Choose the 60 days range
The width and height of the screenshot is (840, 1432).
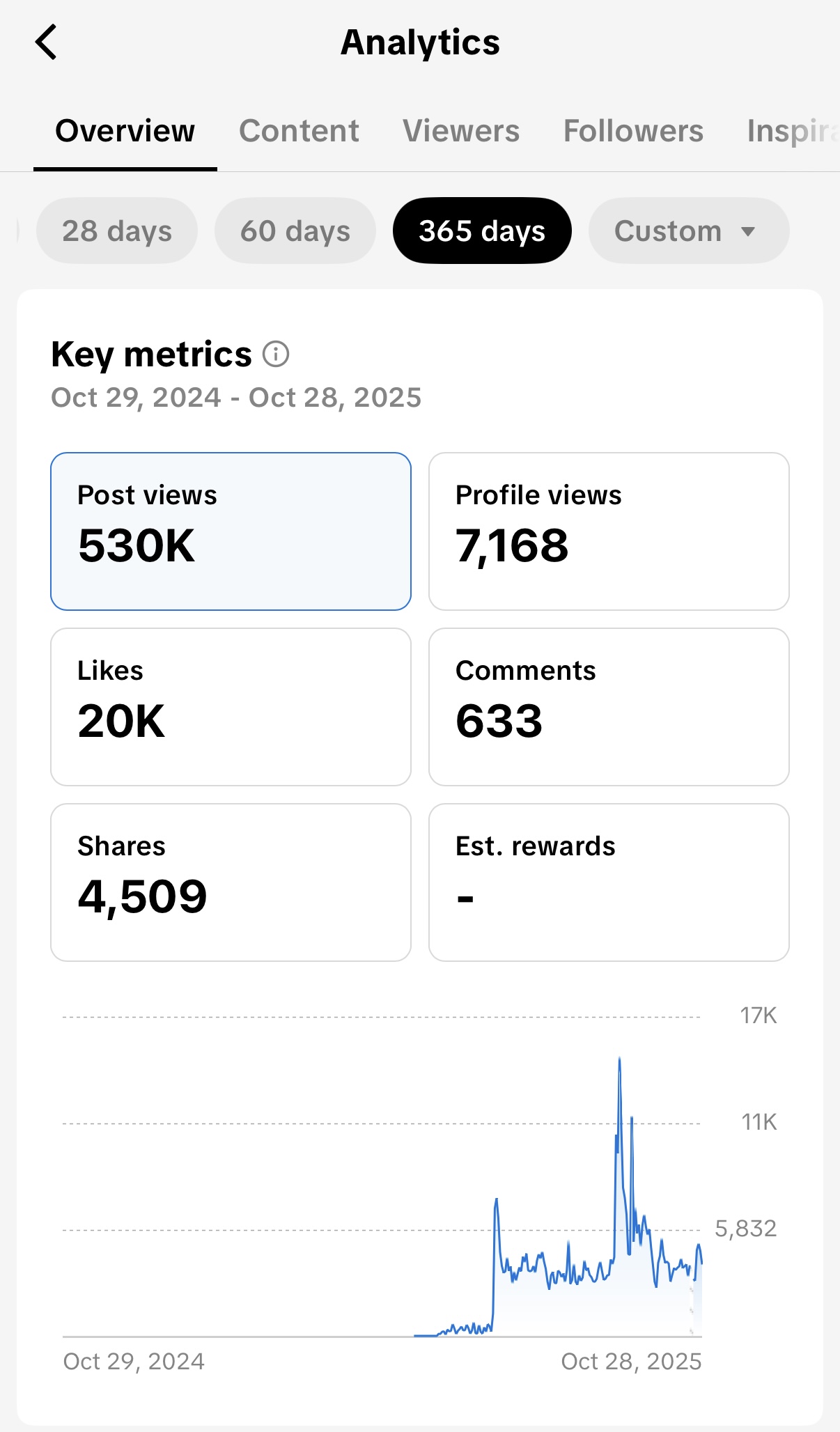click(x=295, y=231)
